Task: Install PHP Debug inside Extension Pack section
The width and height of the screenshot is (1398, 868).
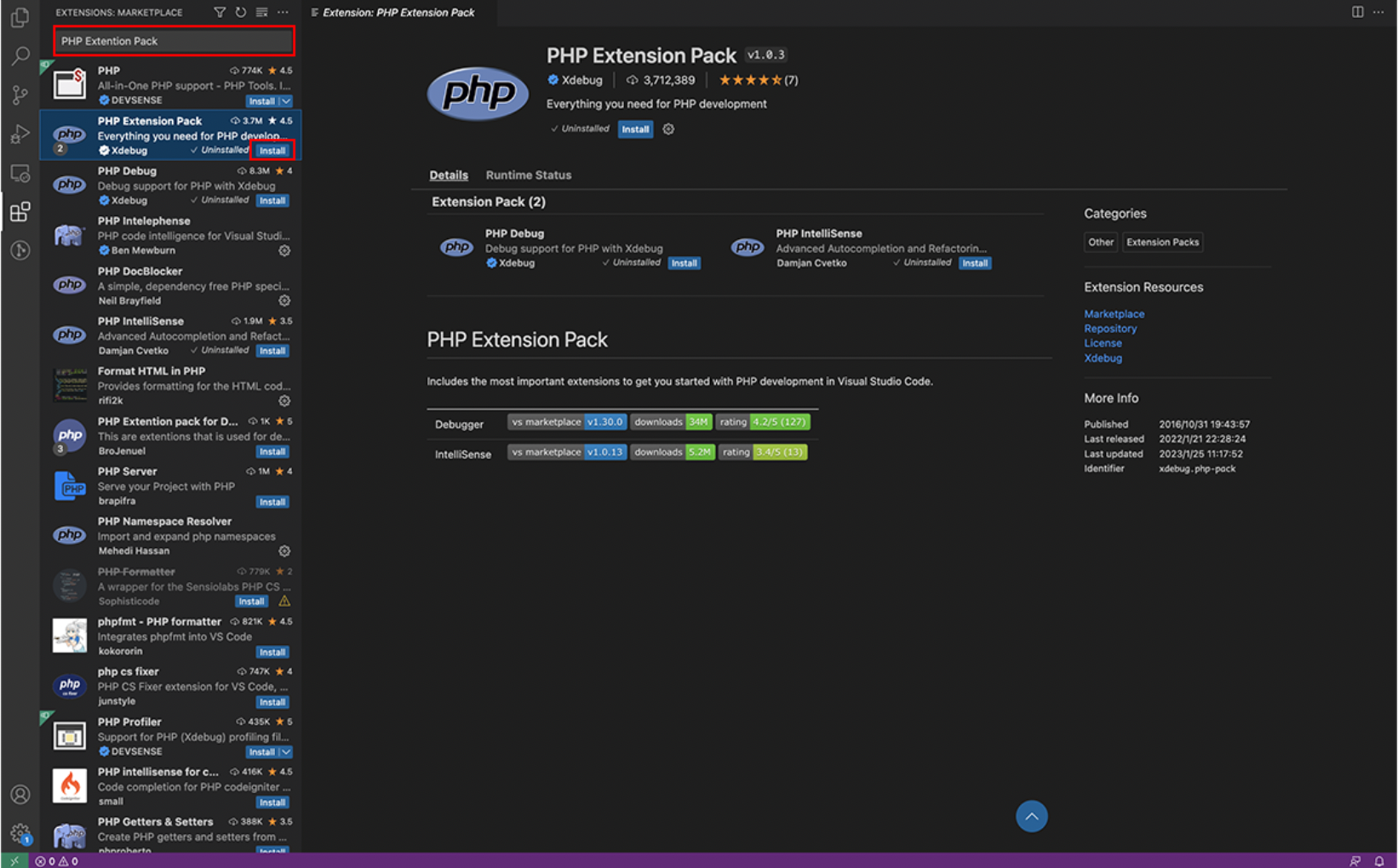Action: click(685, 264)
